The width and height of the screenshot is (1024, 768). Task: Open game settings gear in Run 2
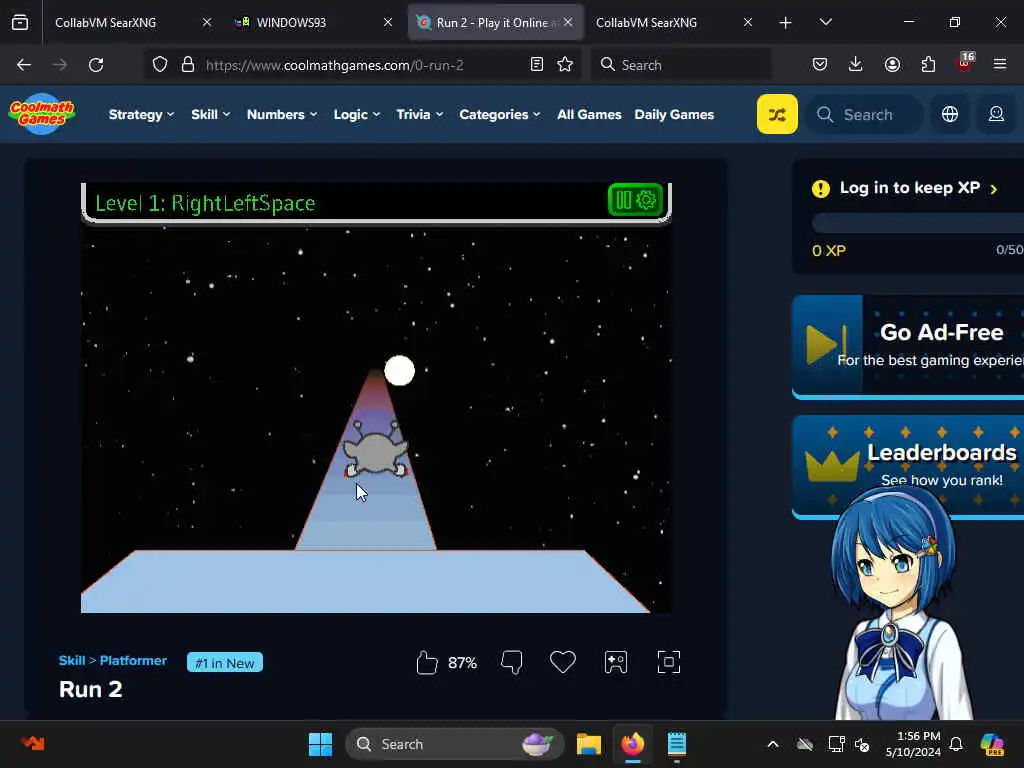coord(646,200)
